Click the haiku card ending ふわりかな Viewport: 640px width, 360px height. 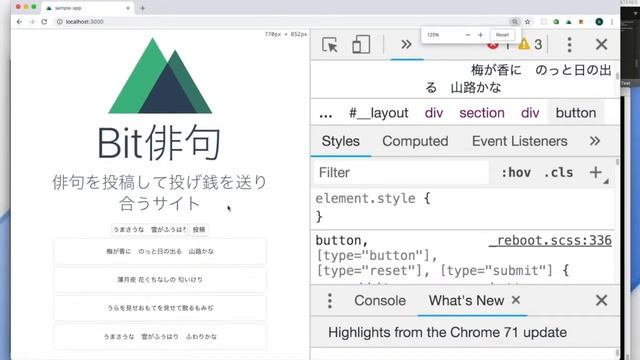160,337
